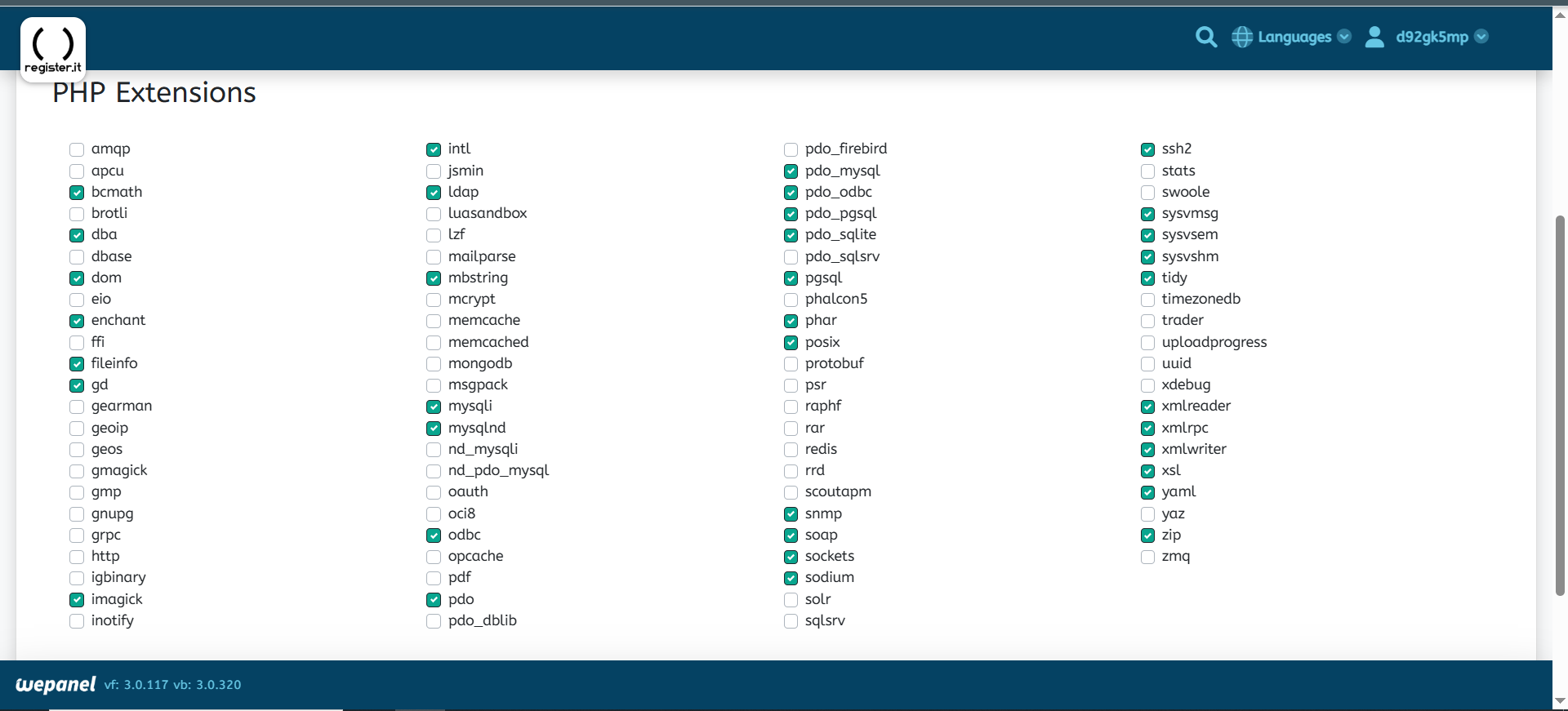
Task: Check the ffi extension
Action: (77, 343)
